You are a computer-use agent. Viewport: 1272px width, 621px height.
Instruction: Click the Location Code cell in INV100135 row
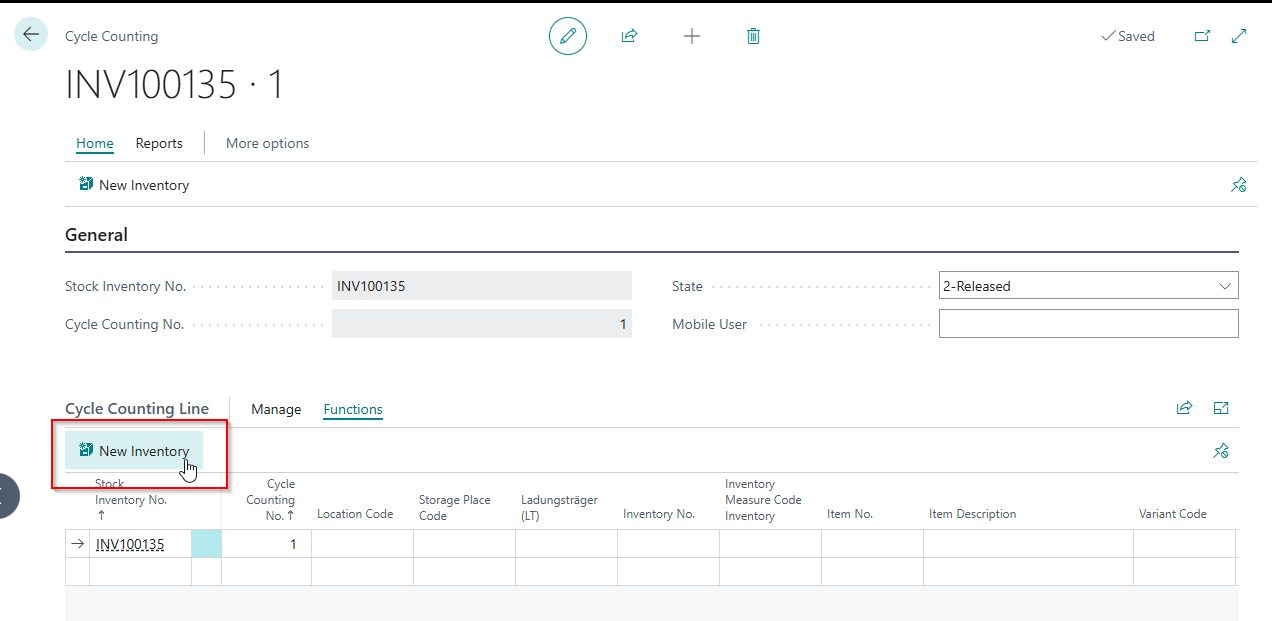coord(362,544)
